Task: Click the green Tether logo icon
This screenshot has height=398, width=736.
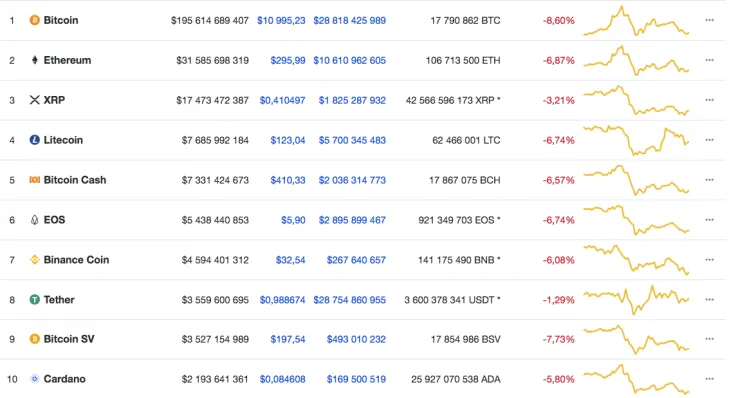Action: (x=34, y=299)
